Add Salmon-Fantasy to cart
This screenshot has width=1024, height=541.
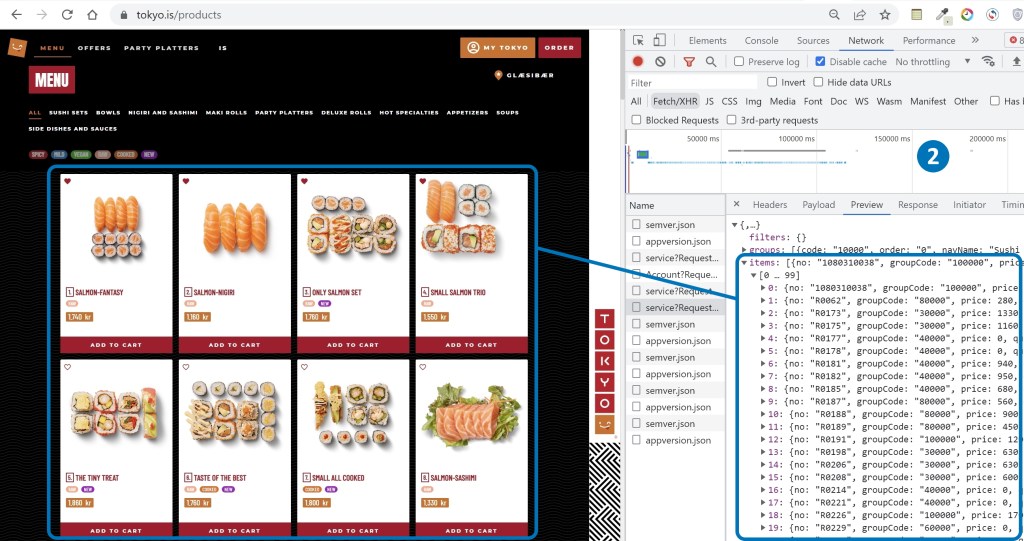point(116,345)
